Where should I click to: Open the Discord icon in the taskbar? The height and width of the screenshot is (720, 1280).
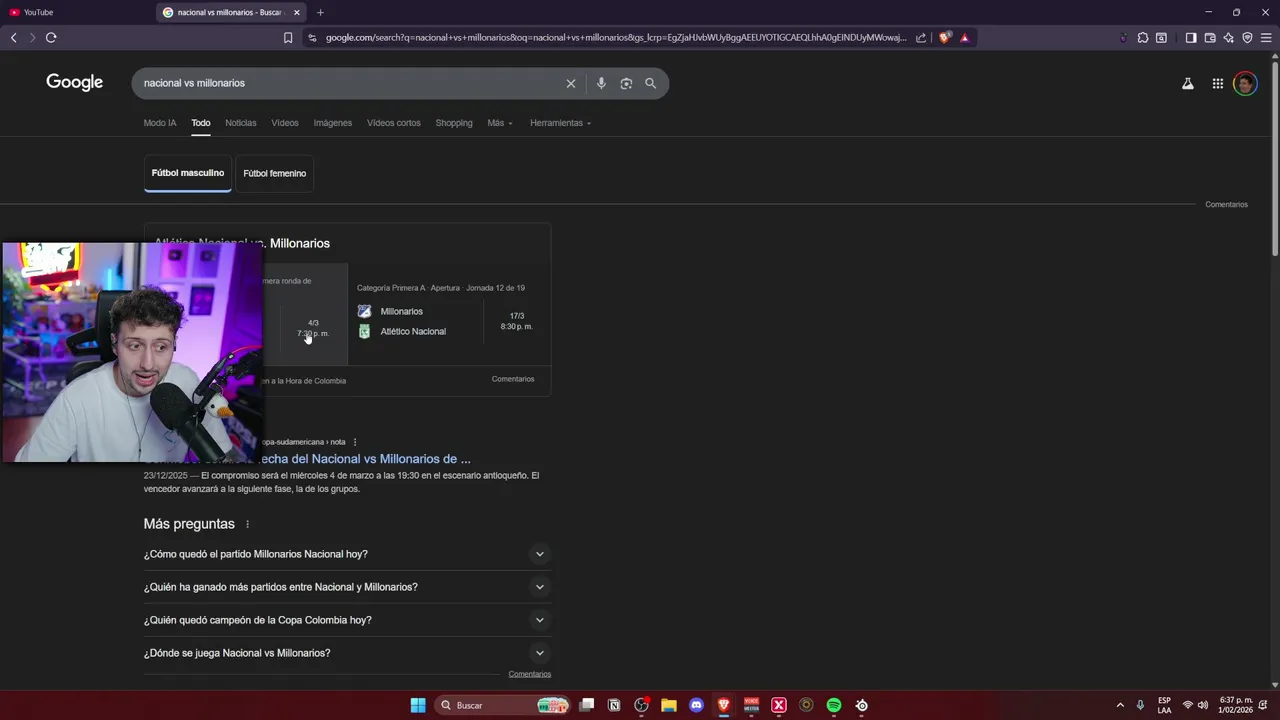coord(696,705)
